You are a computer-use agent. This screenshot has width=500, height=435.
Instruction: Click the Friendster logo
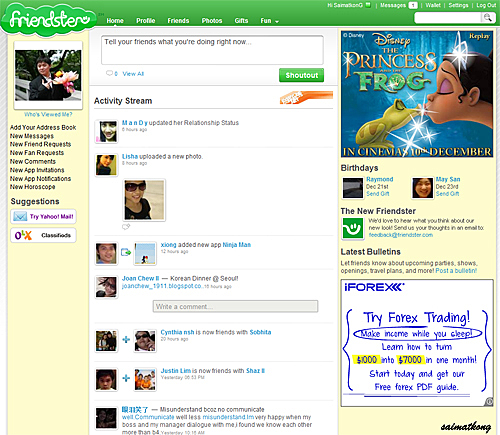[x=49, y=19]
